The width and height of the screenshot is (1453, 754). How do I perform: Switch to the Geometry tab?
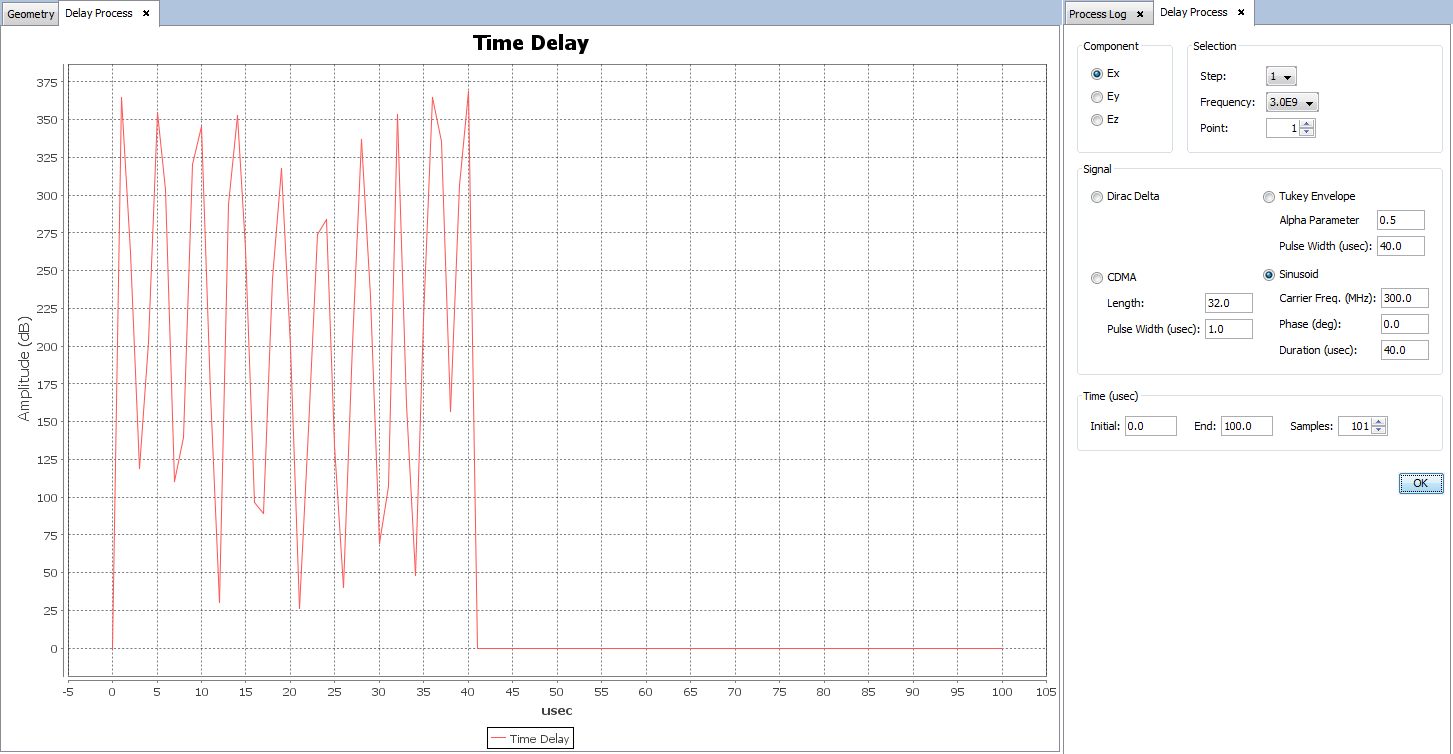pyautogui.click(x=30, y=14)
